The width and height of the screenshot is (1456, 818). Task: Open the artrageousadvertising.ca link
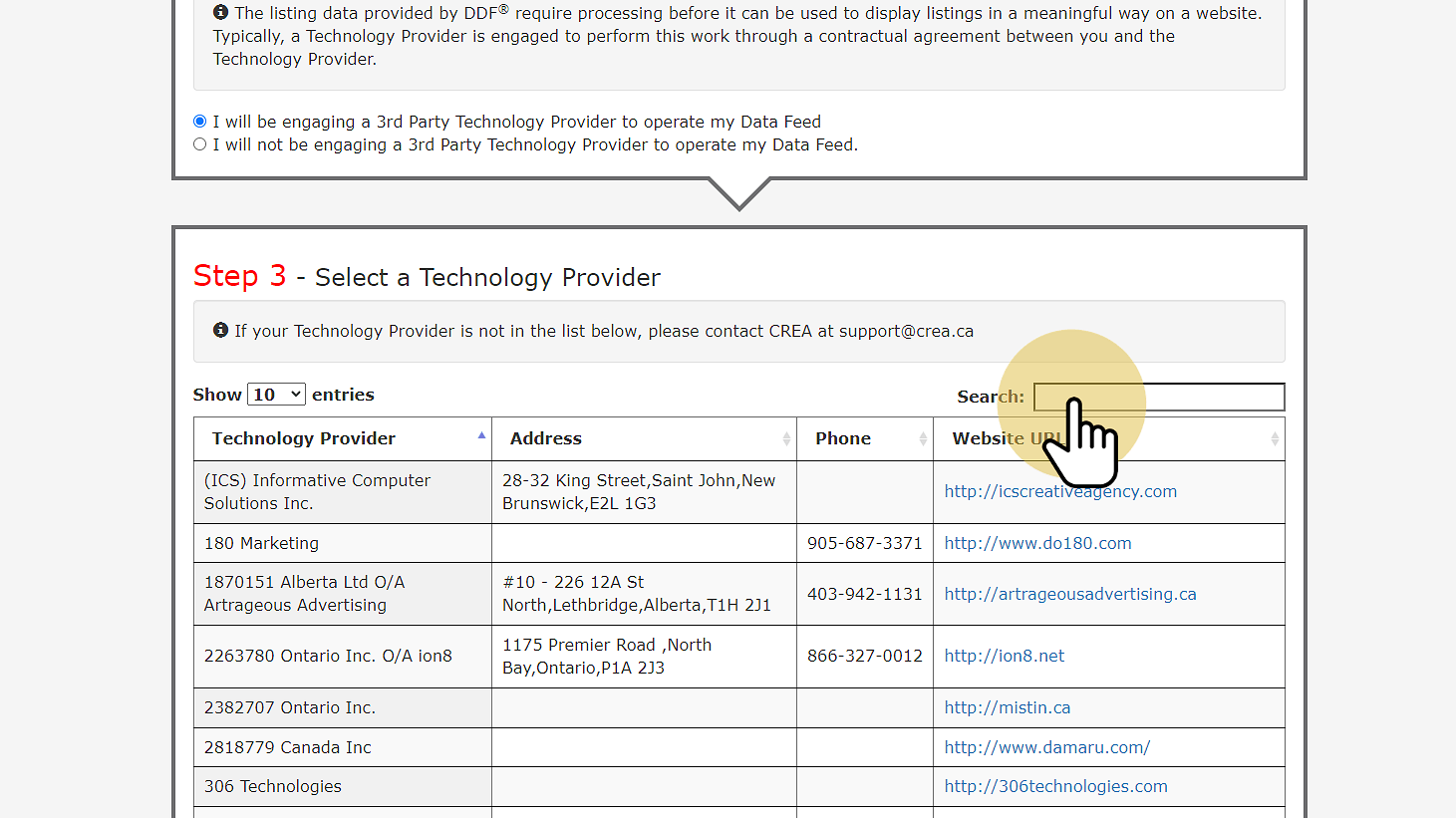(1070, 594)
